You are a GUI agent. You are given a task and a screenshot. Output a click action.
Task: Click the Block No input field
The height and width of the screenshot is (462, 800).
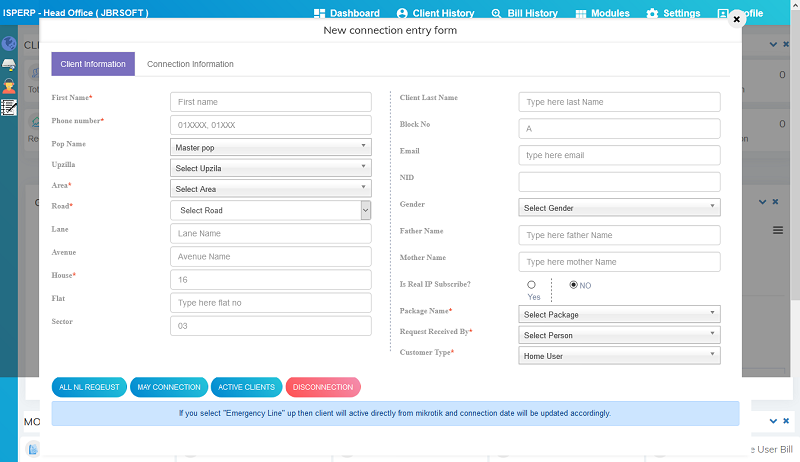(x=619, y=129)
